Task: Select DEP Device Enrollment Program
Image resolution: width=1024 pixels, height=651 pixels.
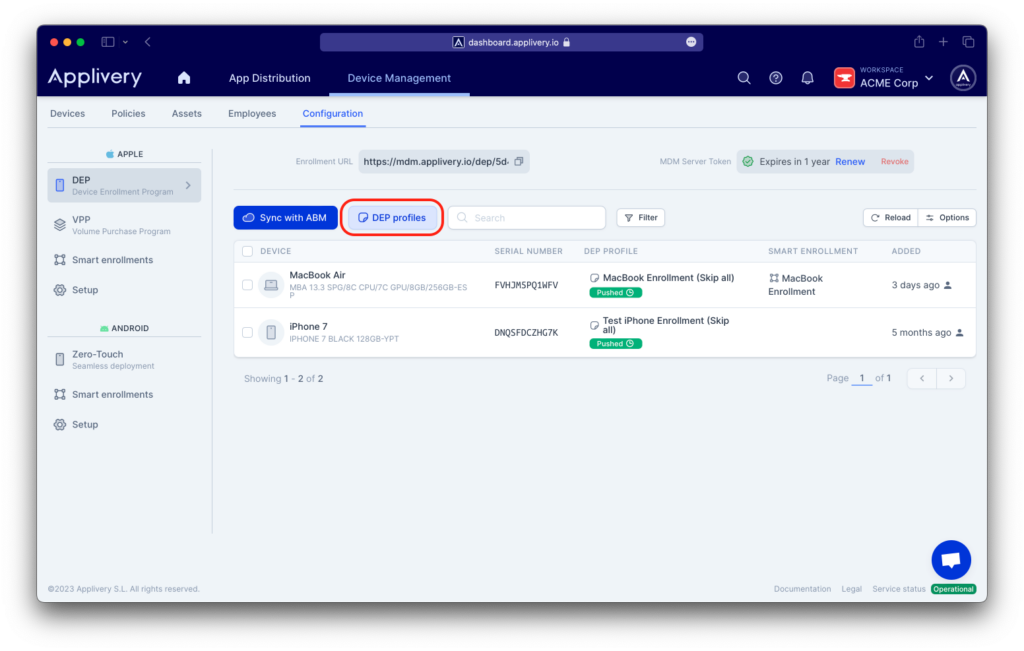Action: coord(124,185)
